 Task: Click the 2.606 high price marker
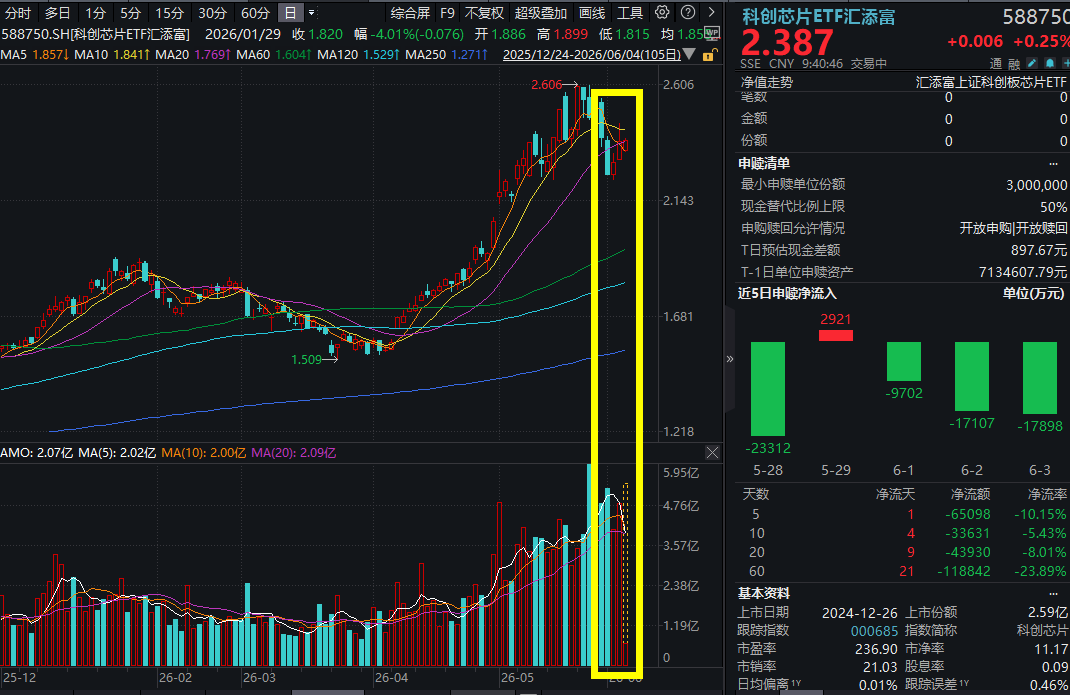547,85
